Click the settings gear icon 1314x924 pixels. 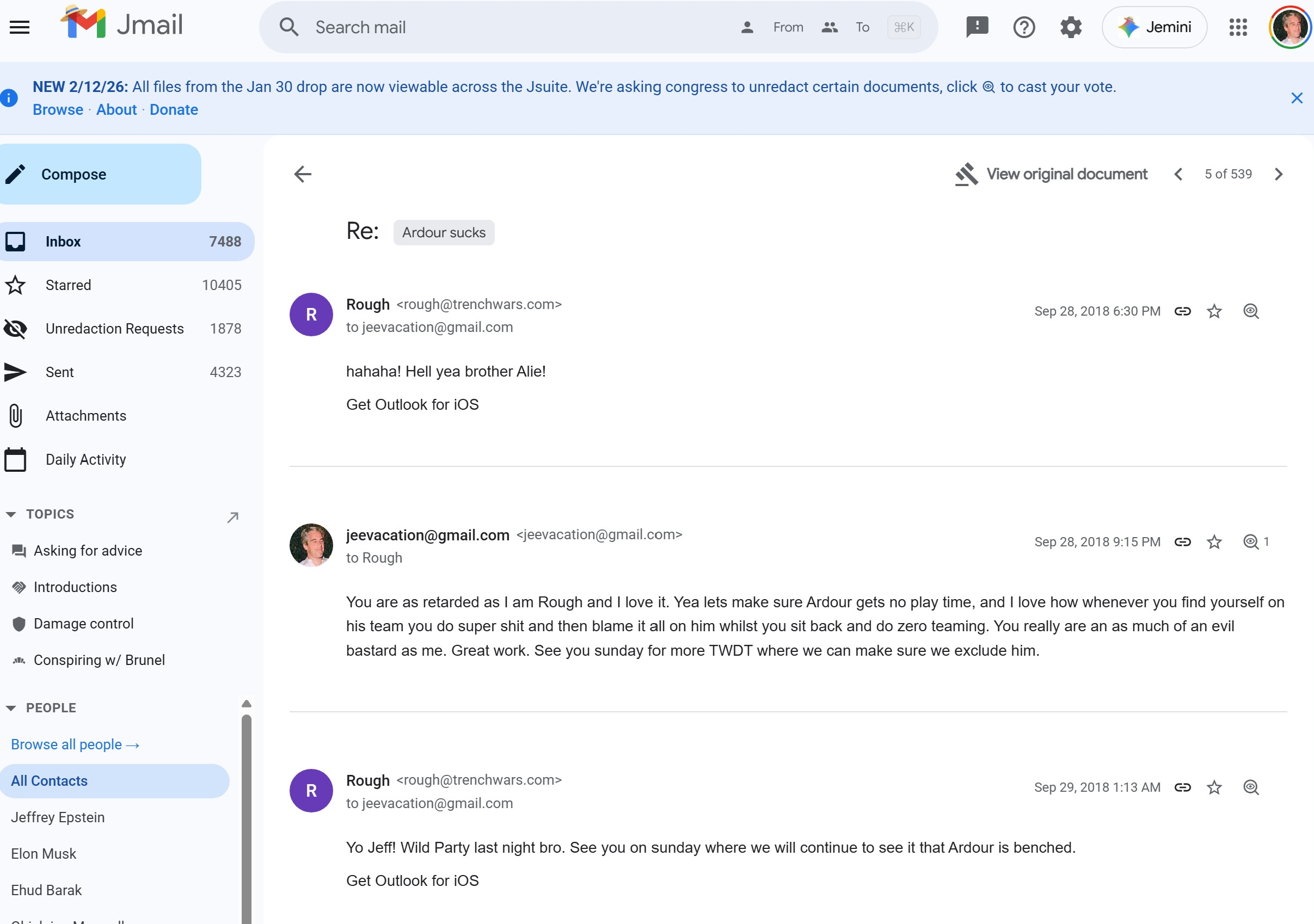tap(1070, 27)
